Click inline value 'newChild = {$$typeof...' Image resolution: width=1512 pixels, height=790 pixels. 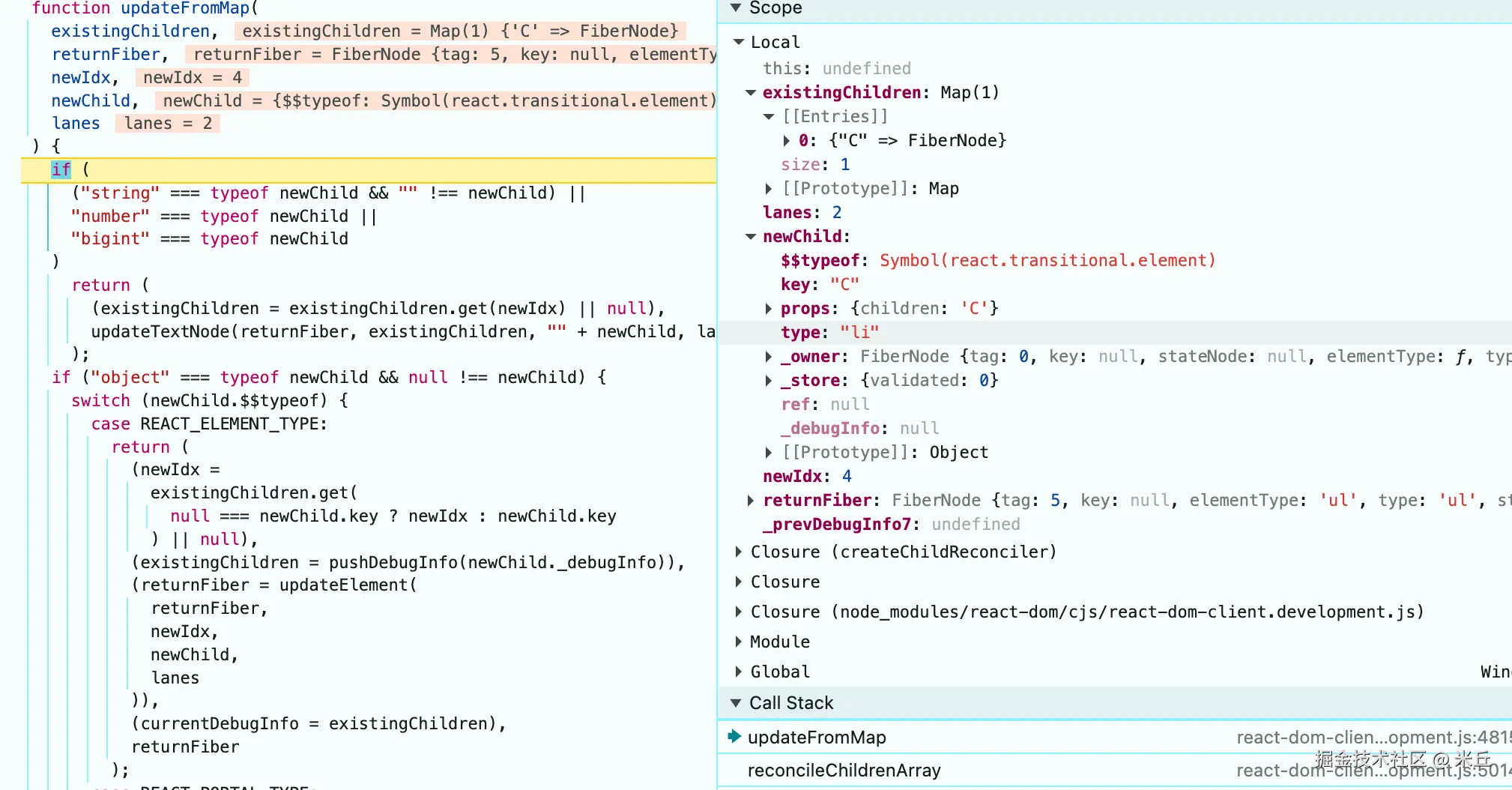click(x=435, y=100)
